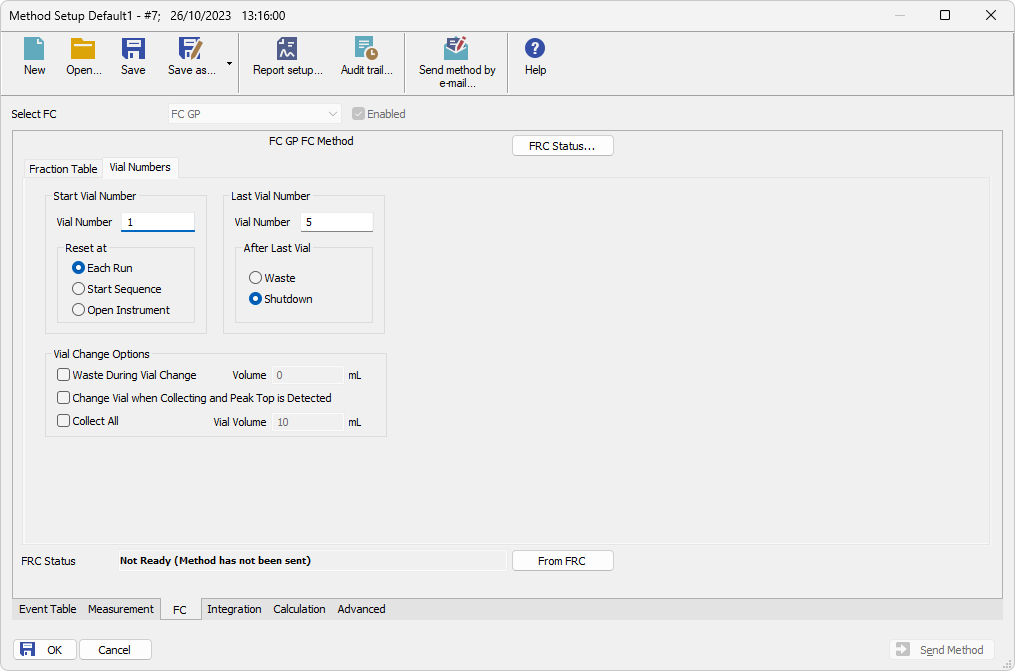Close the Method Setup window
The image size is (1015, 671).
[990, 15]
